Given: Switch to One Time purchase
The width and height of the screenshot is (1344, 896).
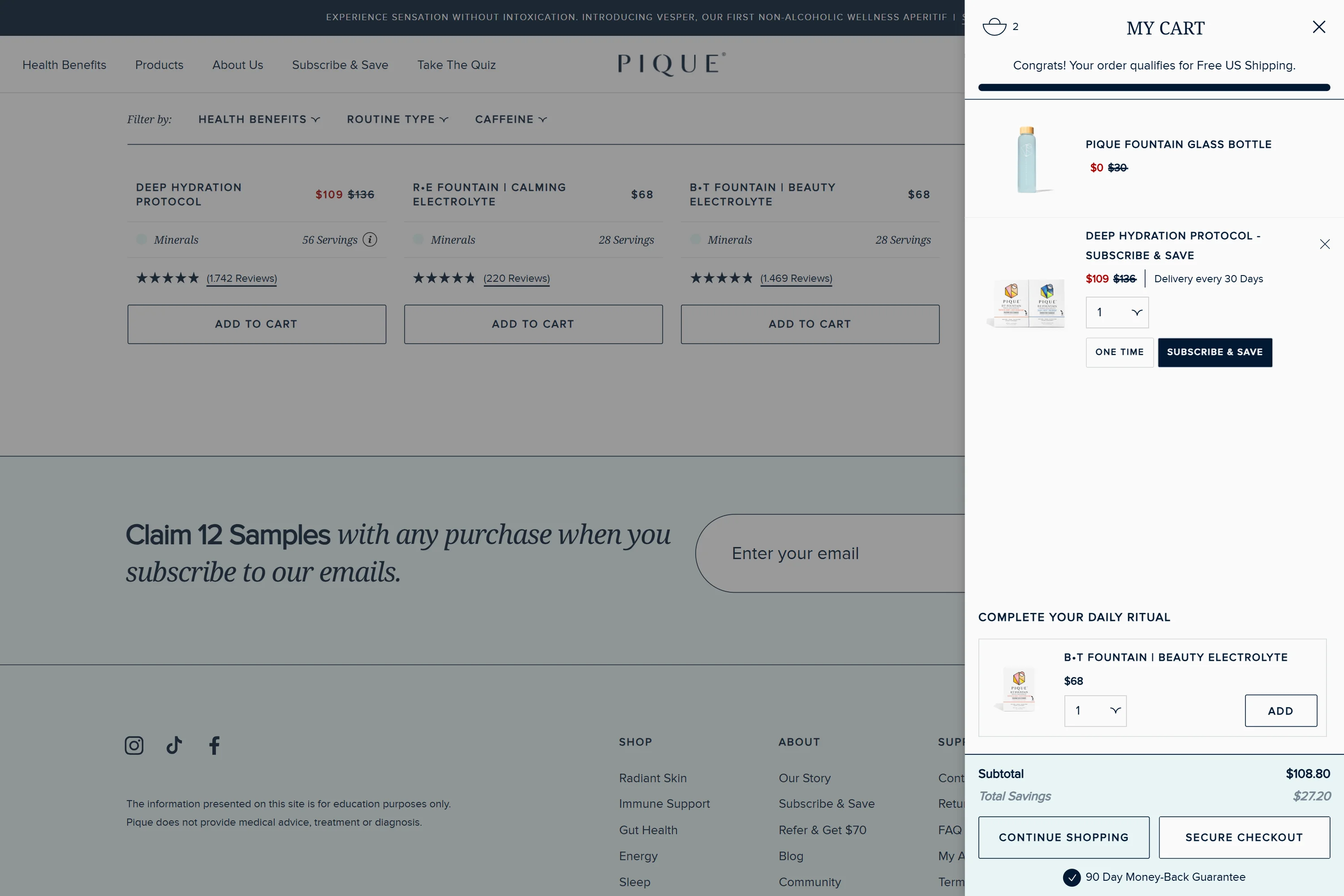Looking at the screenshot, I should 1119,352.
